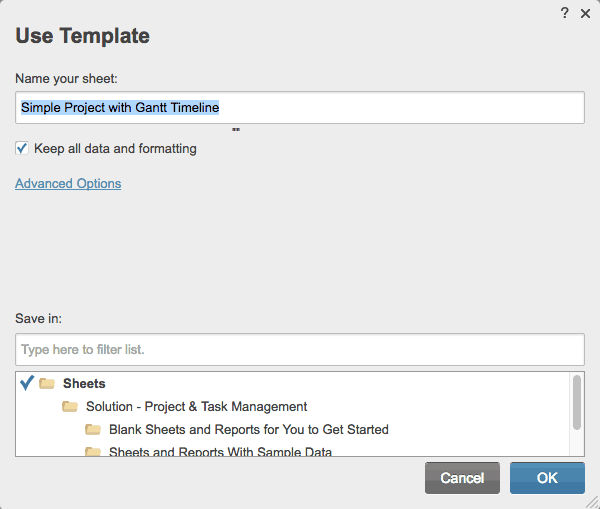Close the Use Template dialog
The image size is (600, 509).
pos(585,13)
